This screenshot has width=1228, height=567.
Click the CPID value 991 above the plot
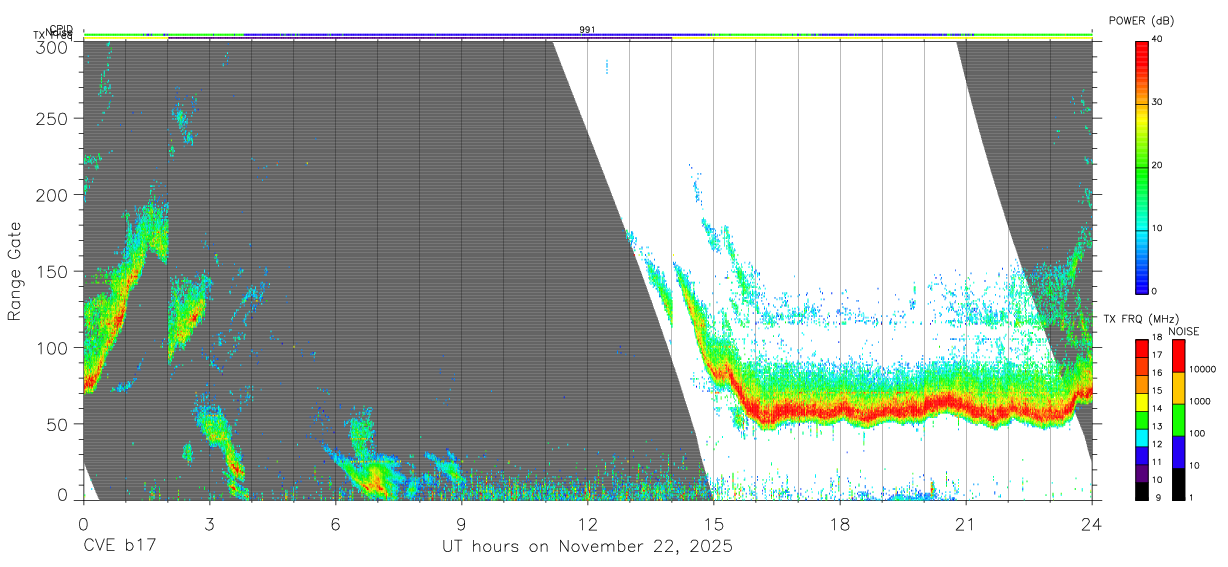(587, 30)
